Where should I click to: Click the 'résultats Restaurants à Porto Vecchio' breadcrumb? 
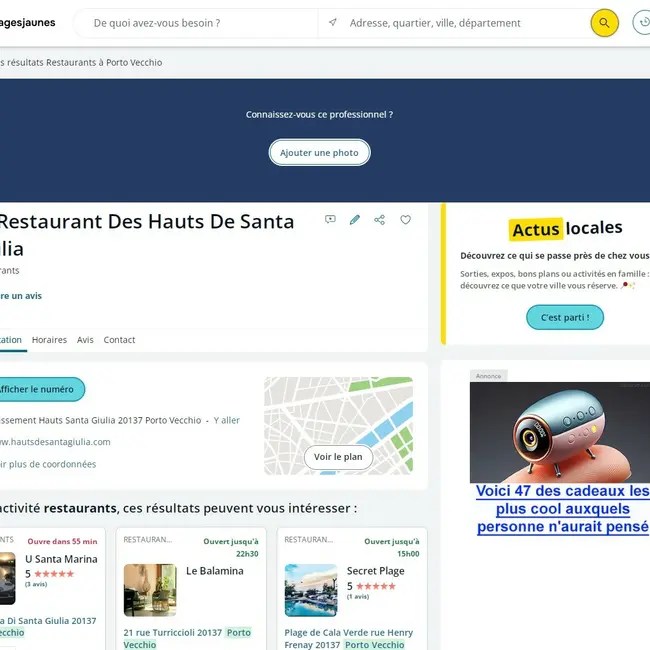(x=81, y=63)
